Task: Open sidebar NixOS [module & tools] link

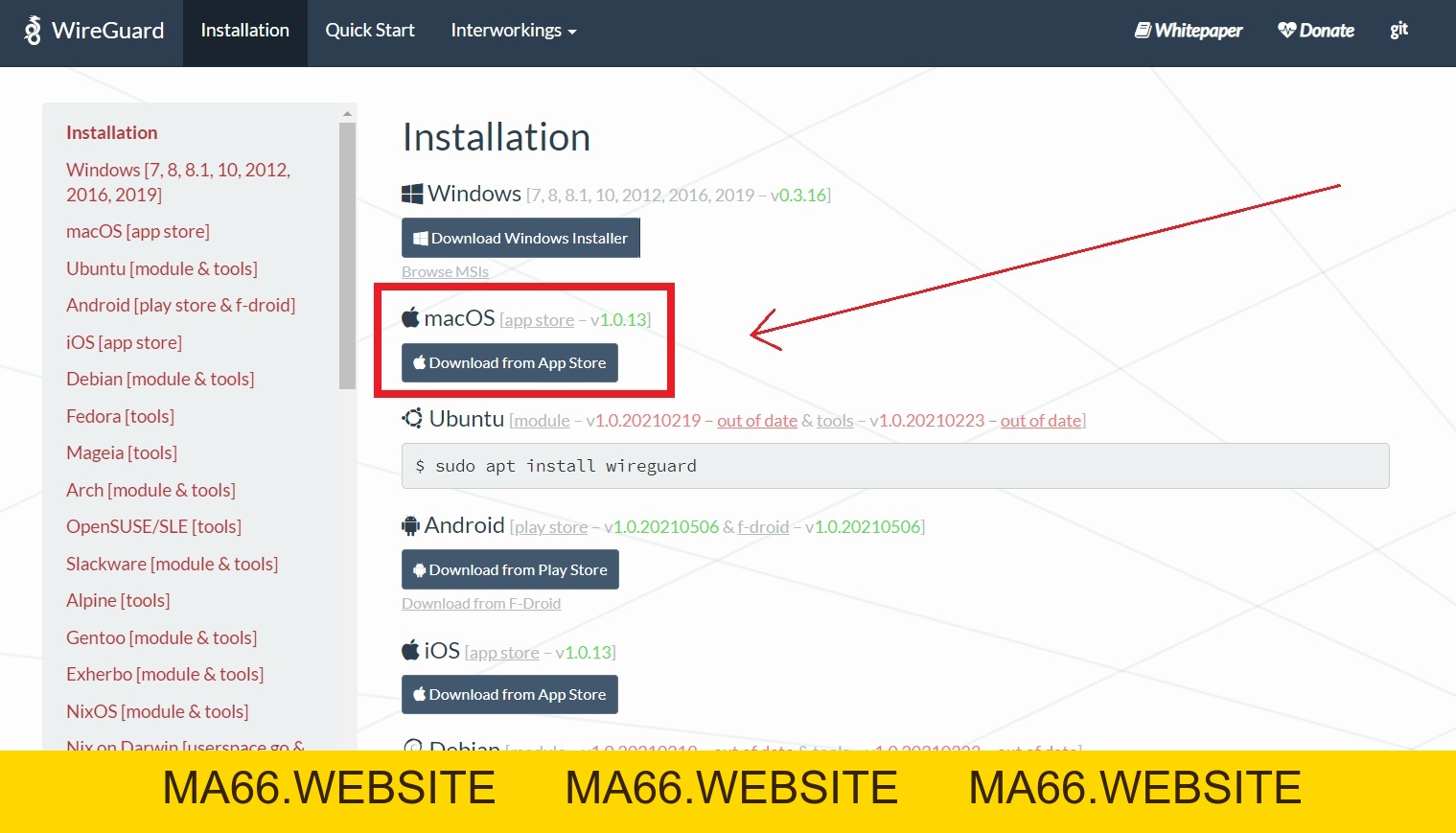Action: coord(157,711)
